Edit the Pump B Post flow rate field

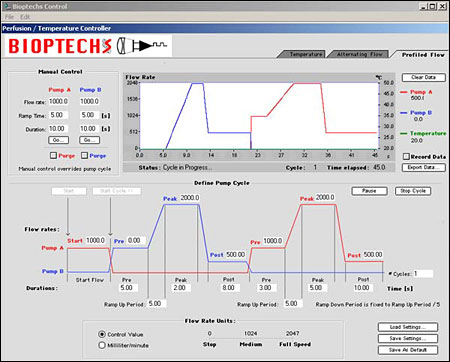tap(236, 255)
